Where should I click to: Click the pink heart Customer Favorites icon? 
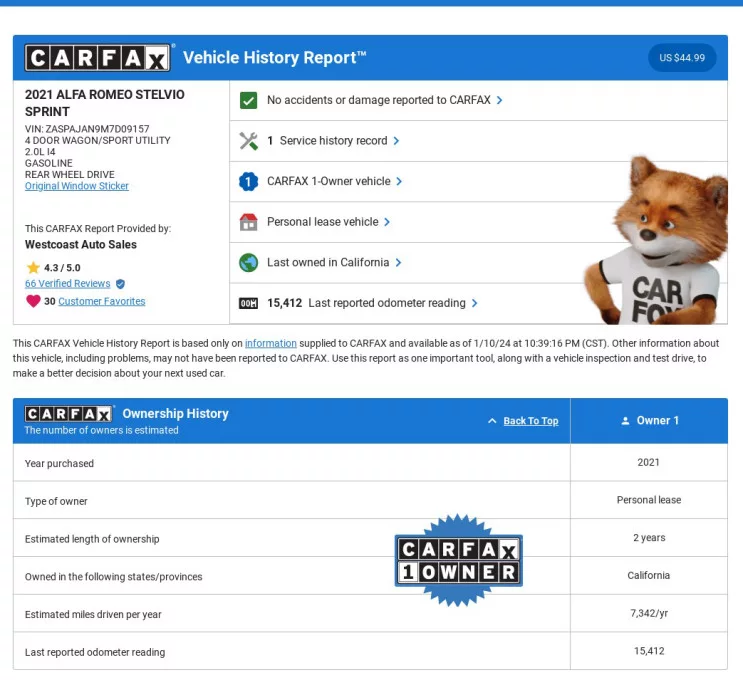pyautogui.click(x=33, y=301)
